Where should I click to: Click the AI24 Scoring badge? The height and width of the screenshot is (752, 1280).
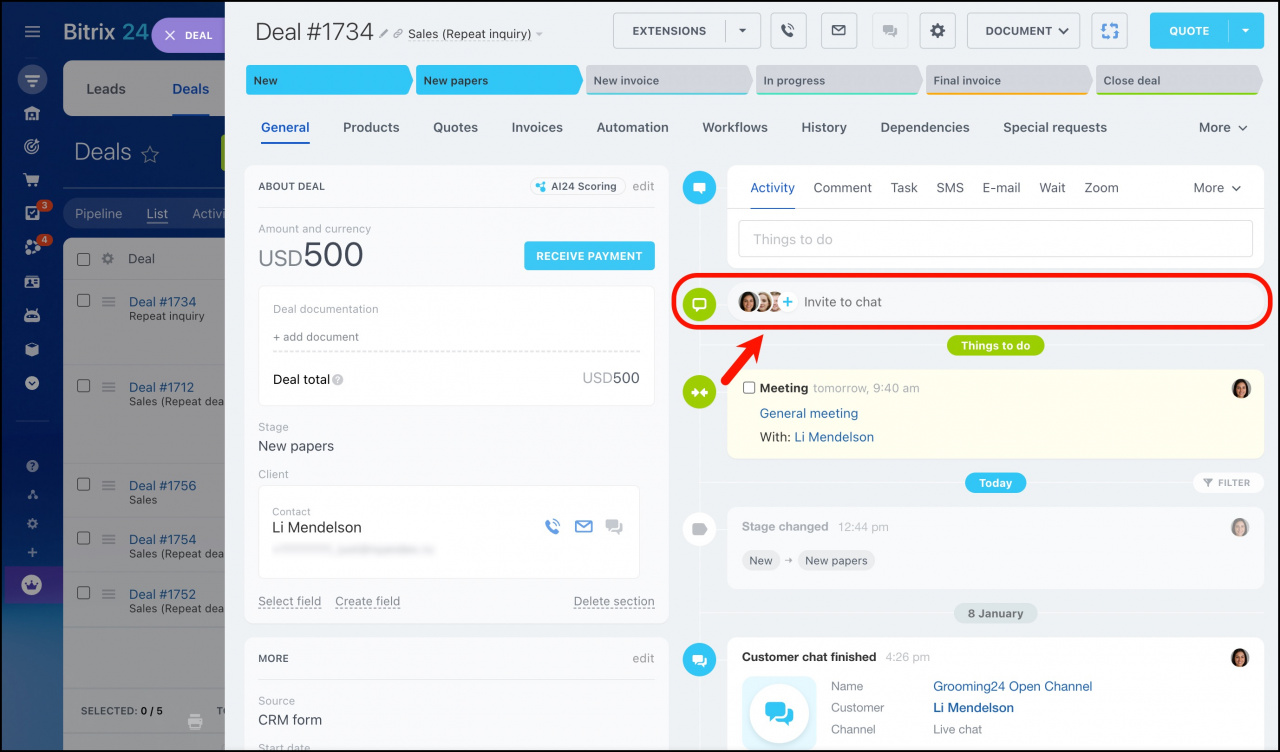577,186
